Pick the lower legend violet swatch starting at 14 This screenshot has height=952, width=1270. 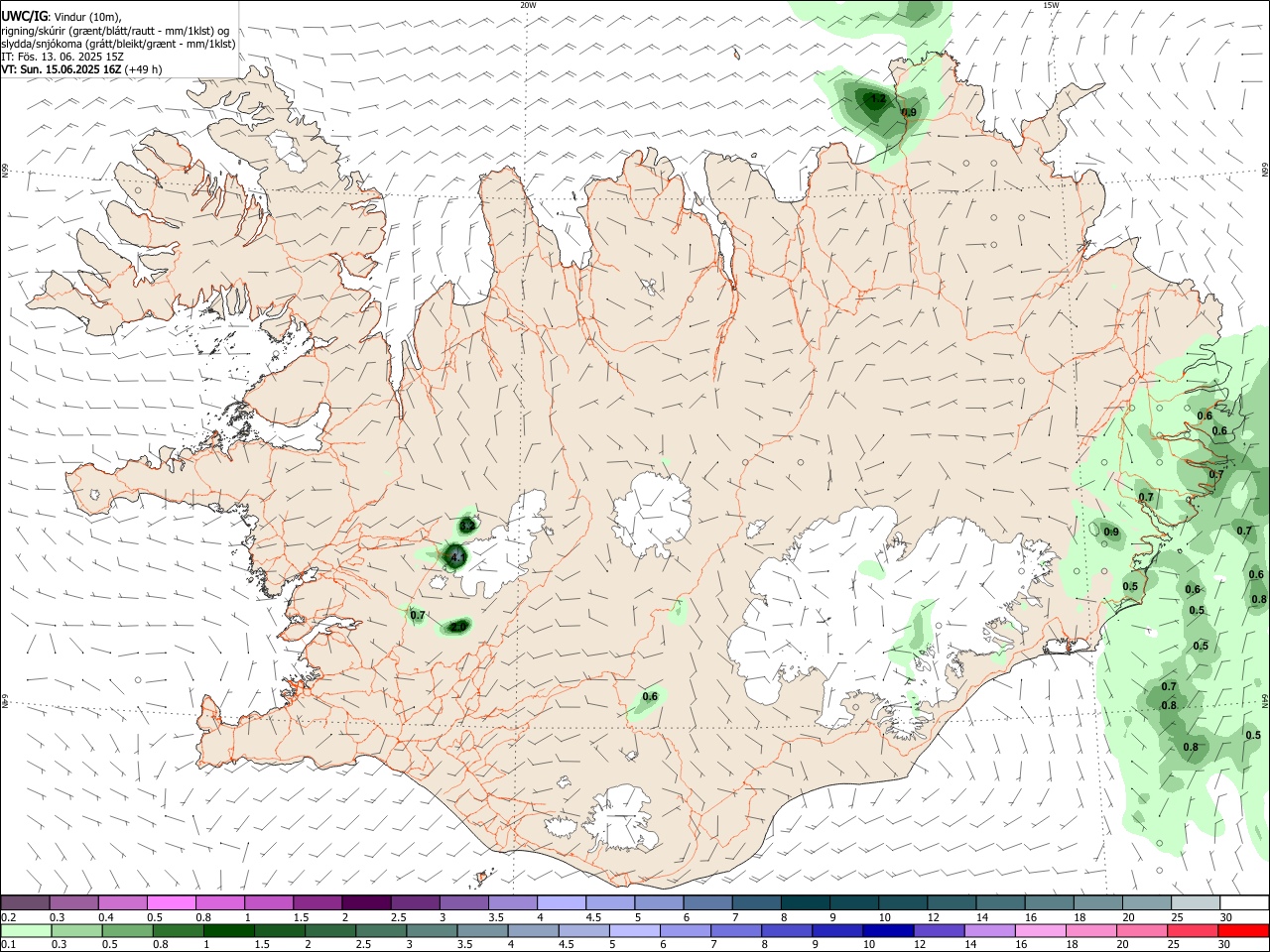(x=989, y=930)
